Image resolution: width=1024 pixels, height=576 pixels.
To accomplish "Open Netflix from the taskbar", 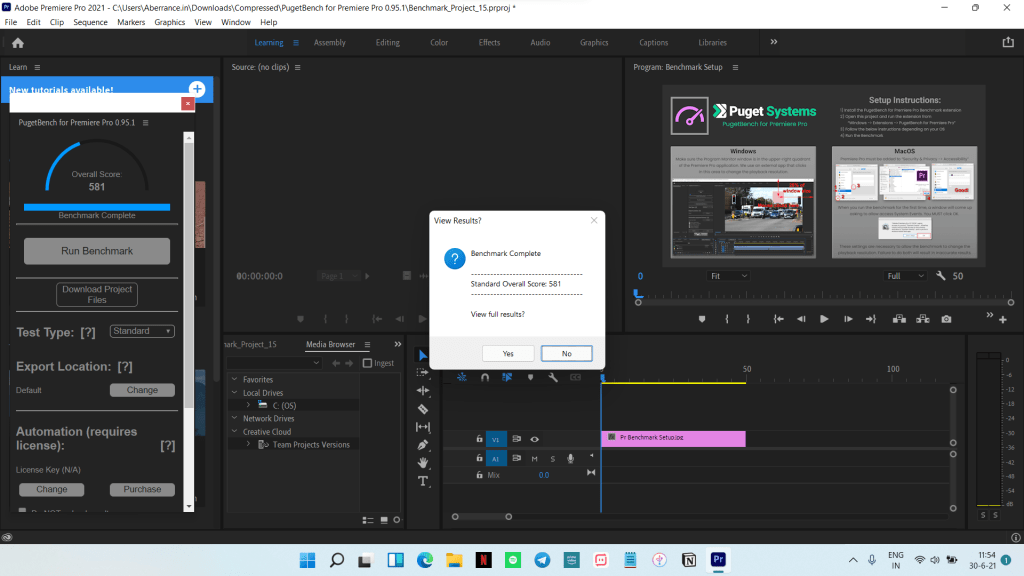I will click(483, 560).
